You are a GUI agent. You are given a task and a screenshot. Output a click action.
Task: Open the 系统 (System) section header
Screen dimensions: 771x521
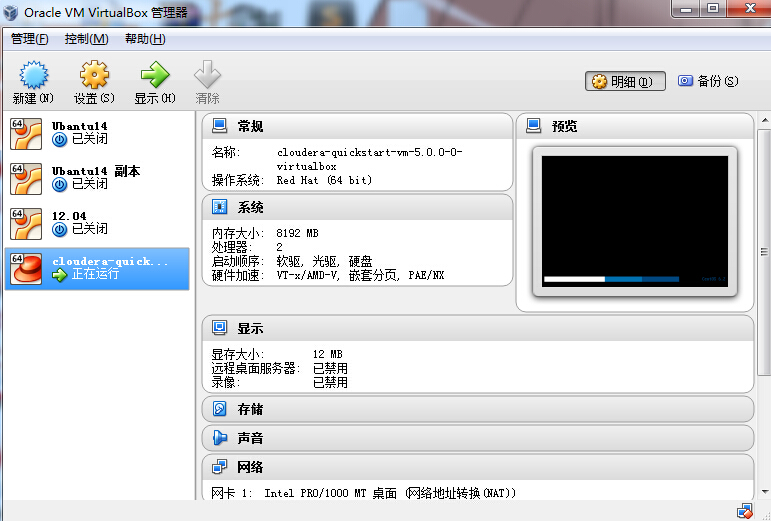pos(357,207)
